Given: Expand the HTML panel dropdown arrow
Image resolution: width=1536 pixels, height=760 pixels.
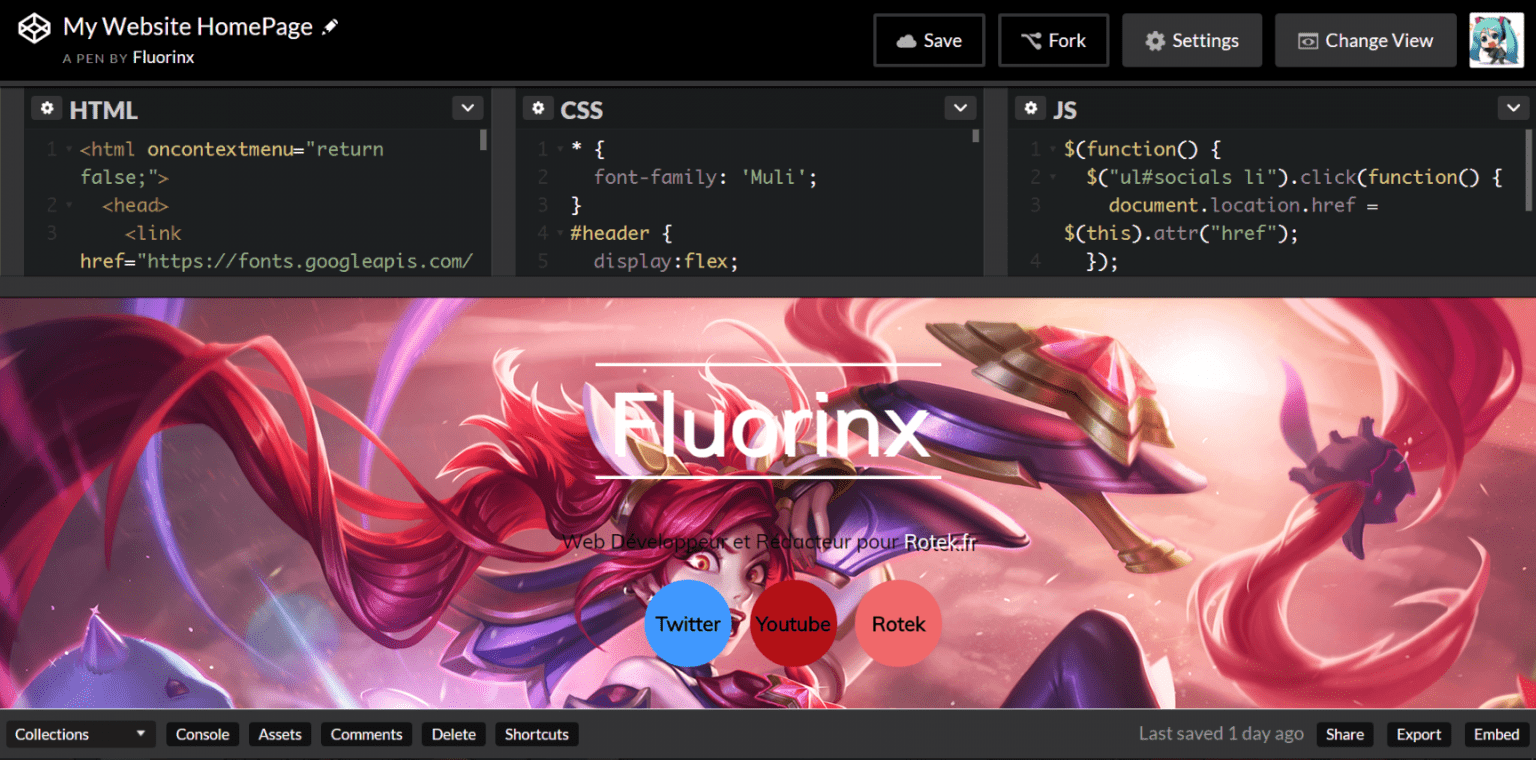Looking at the screenshot, I should click(467, 108).
